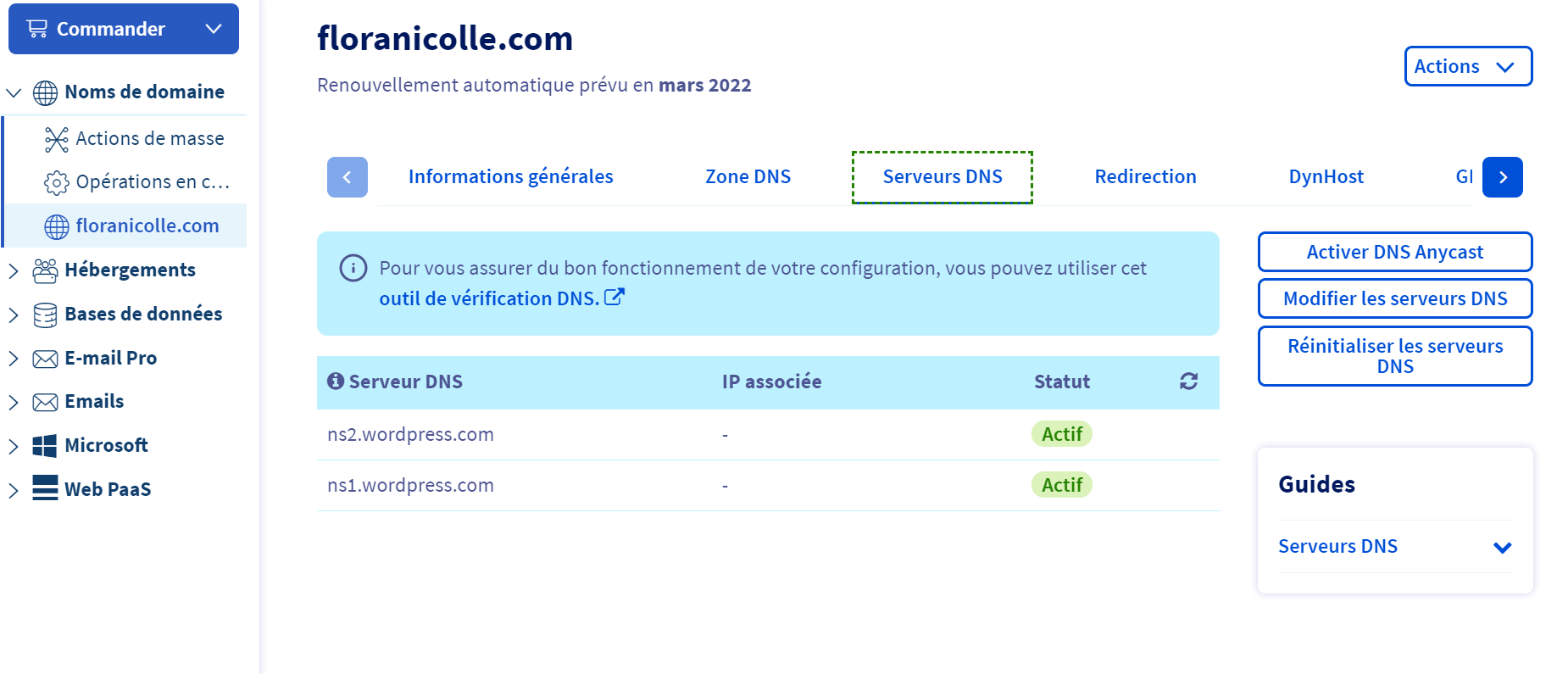Click the globe icon next to Noms de domaine
Screen dimensions: 1568x674
(x=45, y=92)
